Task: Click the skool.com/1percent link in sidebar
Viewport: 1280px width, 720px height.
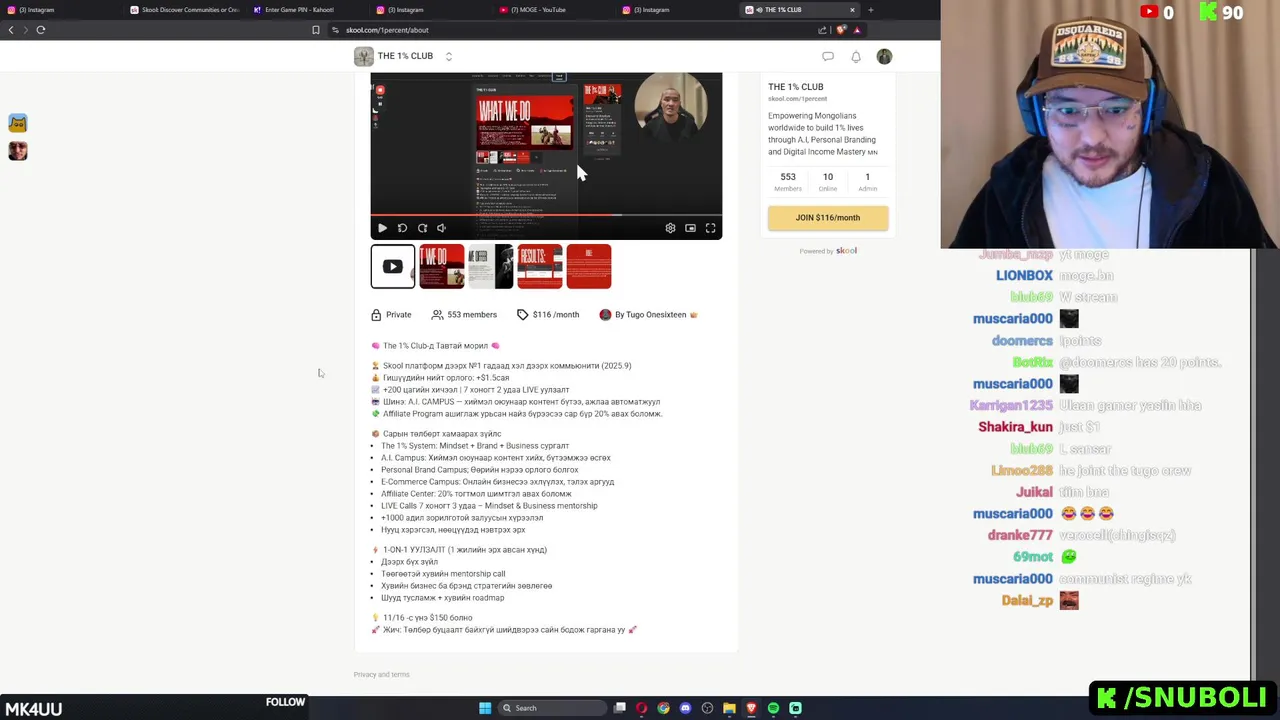Action: click(x=797, y=99)
